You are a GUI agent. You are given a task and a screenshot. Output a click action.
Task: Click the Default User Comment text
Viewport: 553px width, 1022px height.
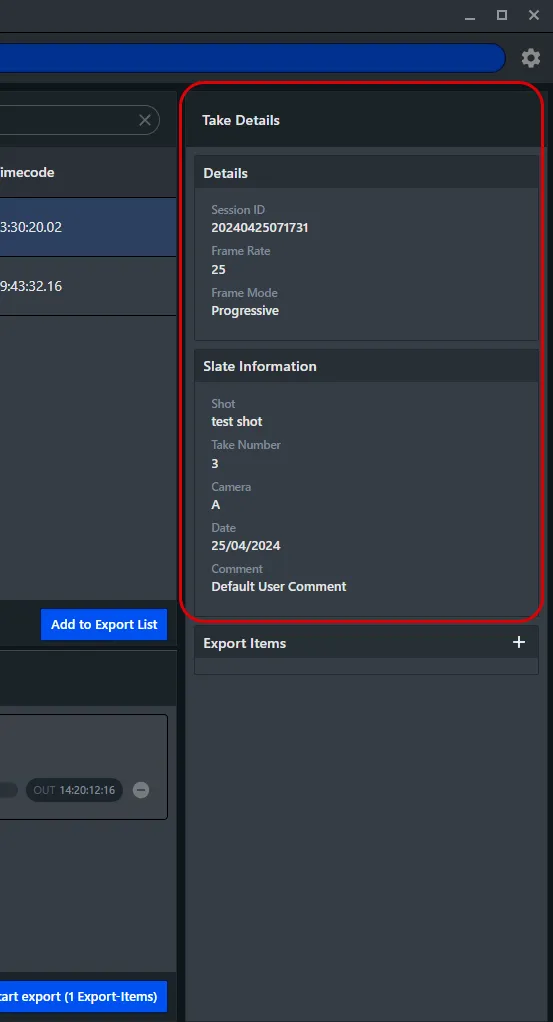(x=279, y=587)
